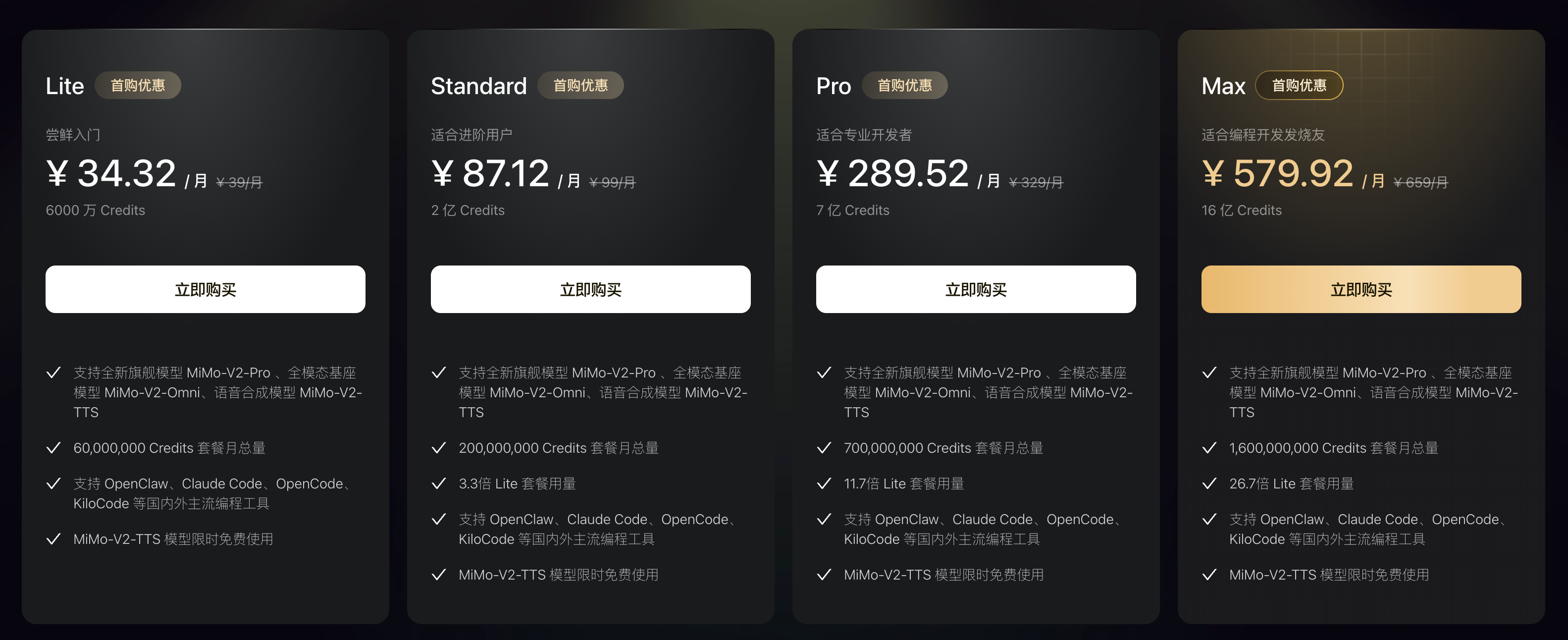Click the Lite plan title text
1568x640 pixels.
tap(64, 86)
